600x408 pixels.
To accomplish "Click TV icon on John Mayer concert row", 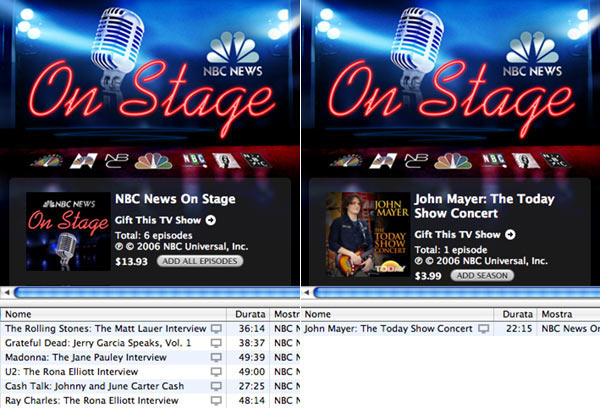I will click(484, 329).
